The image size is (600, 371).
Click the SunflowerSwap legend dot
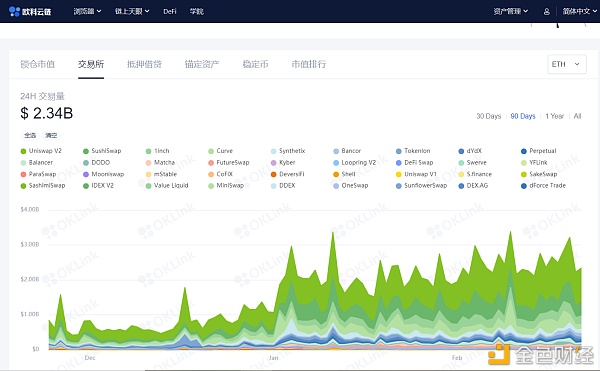pyautogui.click(x=399, y=186)
